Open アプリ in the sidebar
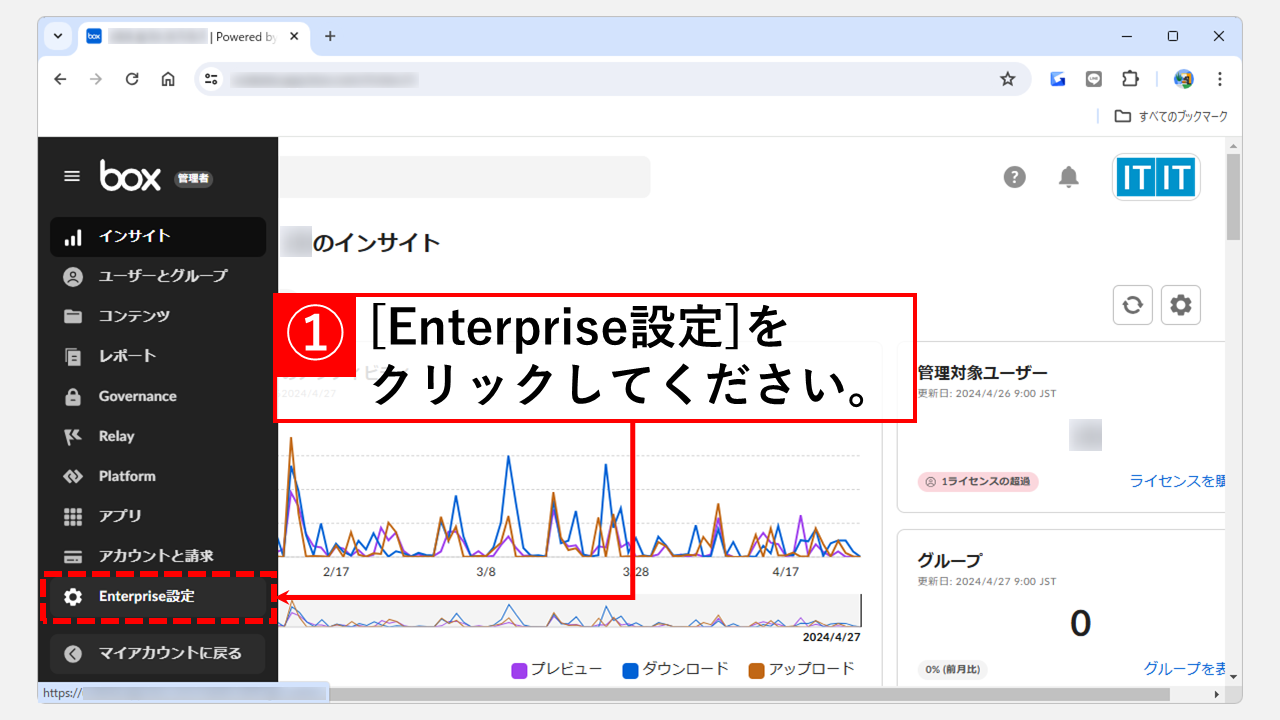The height and width of the screenshot is (720, 1280). click(x=158, y=516)
